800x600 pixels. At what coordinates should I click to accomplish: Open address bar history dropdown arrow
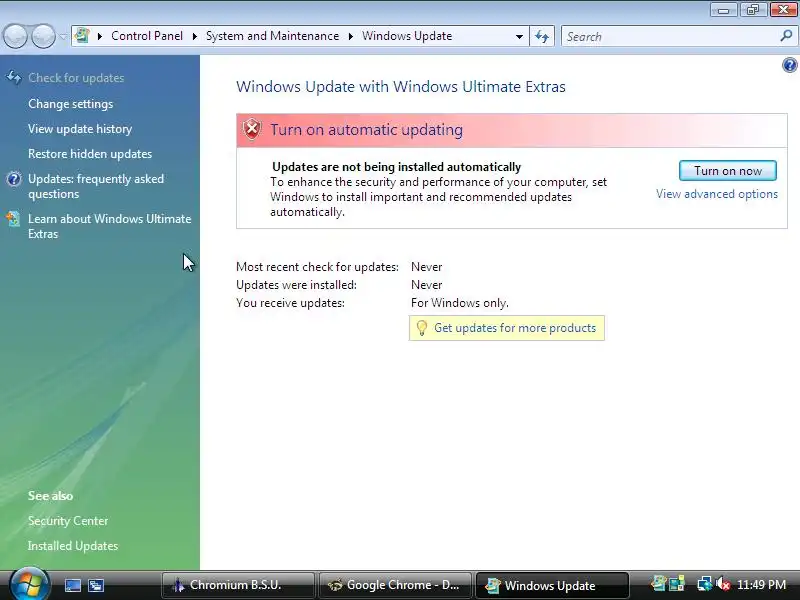point(519,36)
